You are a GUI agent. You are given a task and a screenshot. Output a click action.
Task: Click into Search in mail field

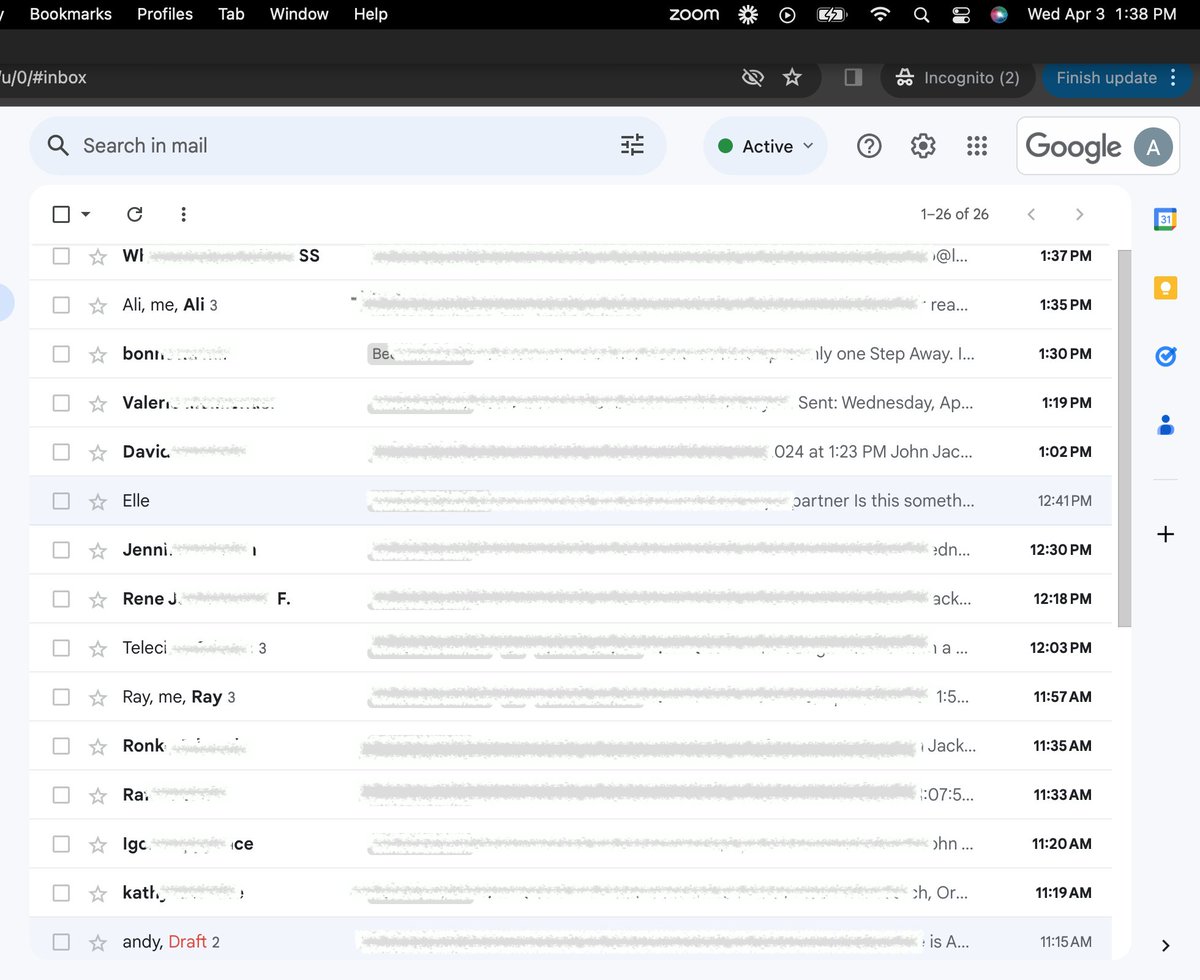coord(347,146)
